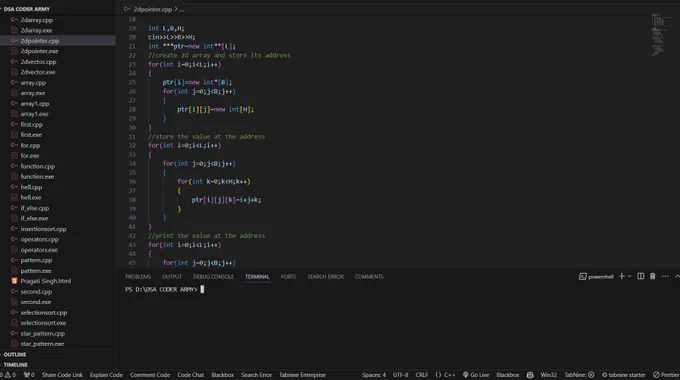The width and height of the screenshot is (680, 380).
Task: Click the Go Live status bar button
Action: [x=476, y=375]
